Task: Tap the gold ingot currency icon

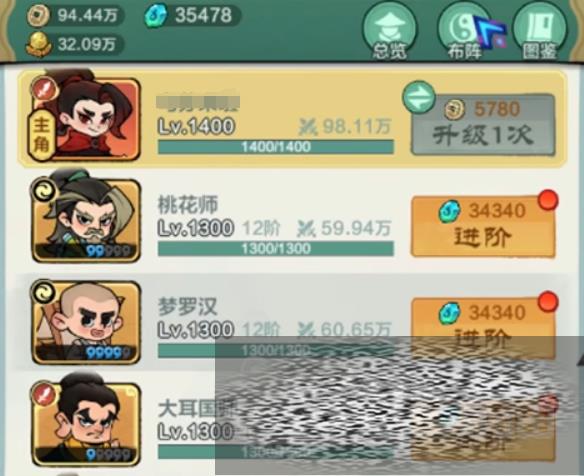Action: (x=38, y=45)
